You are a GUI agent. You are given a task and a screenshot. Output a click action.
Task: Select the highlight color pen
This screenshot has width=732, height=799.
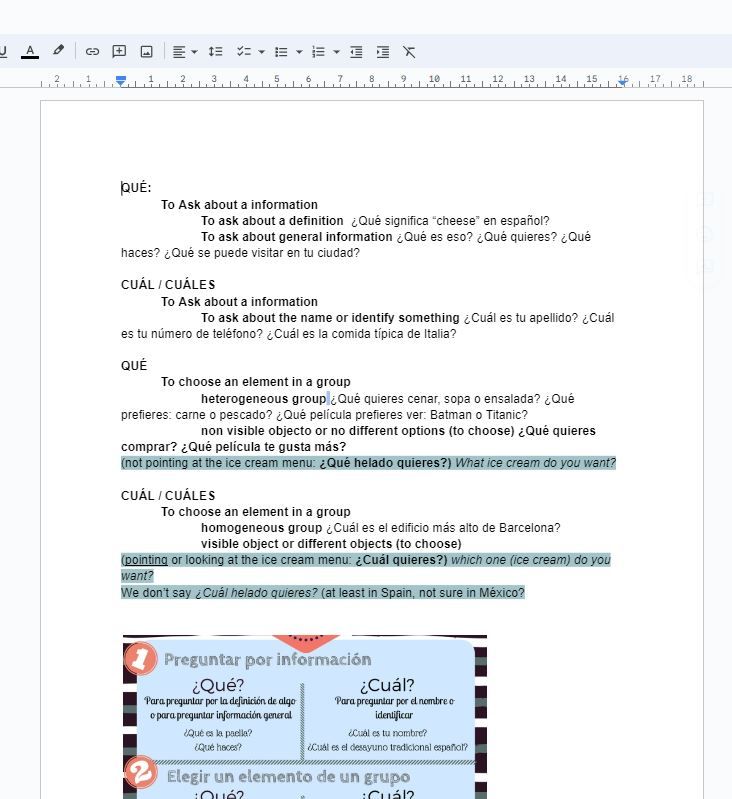coord(58,51)
